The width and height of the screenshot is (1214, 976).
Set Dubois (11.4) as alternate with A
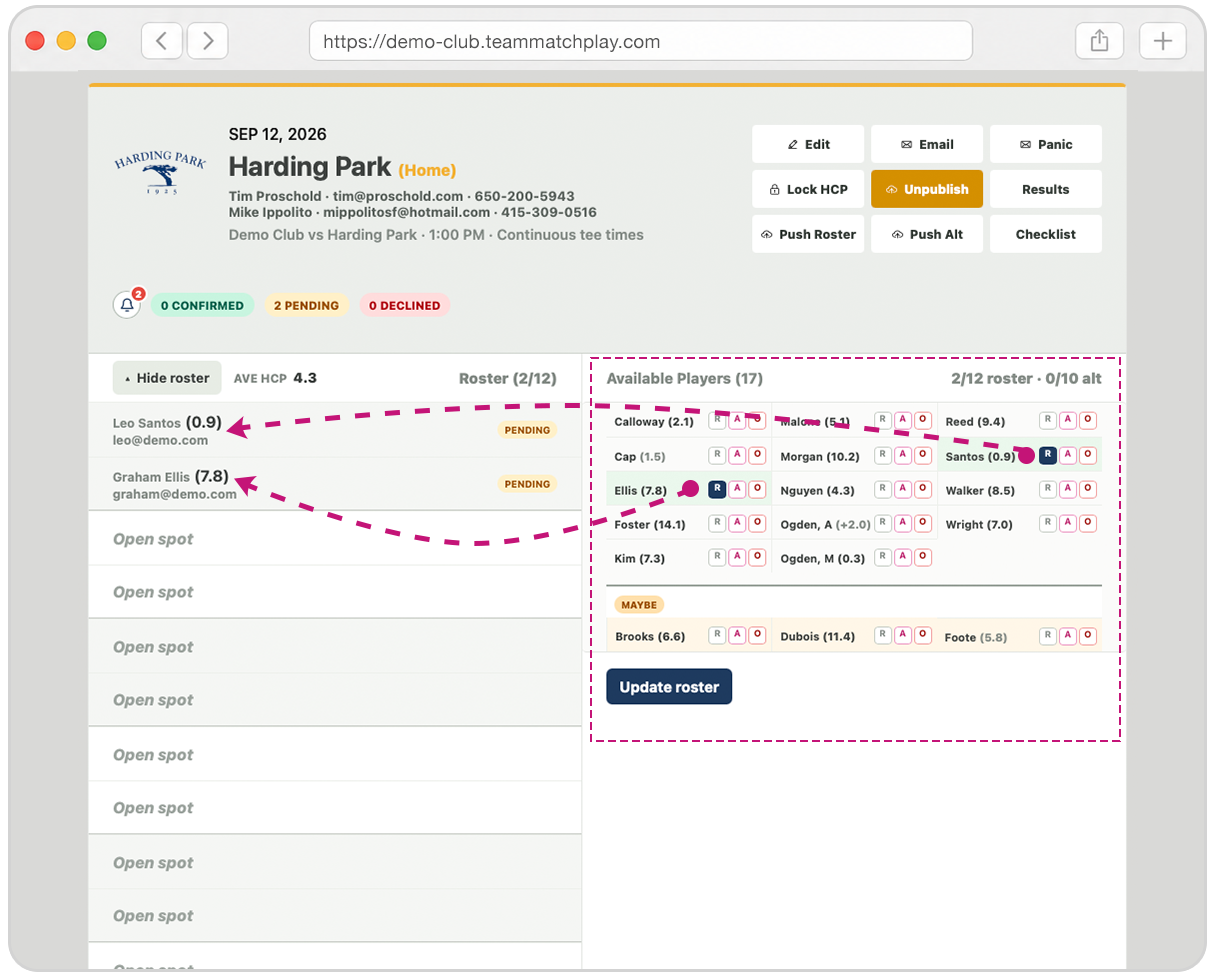(x=902, y=635)
